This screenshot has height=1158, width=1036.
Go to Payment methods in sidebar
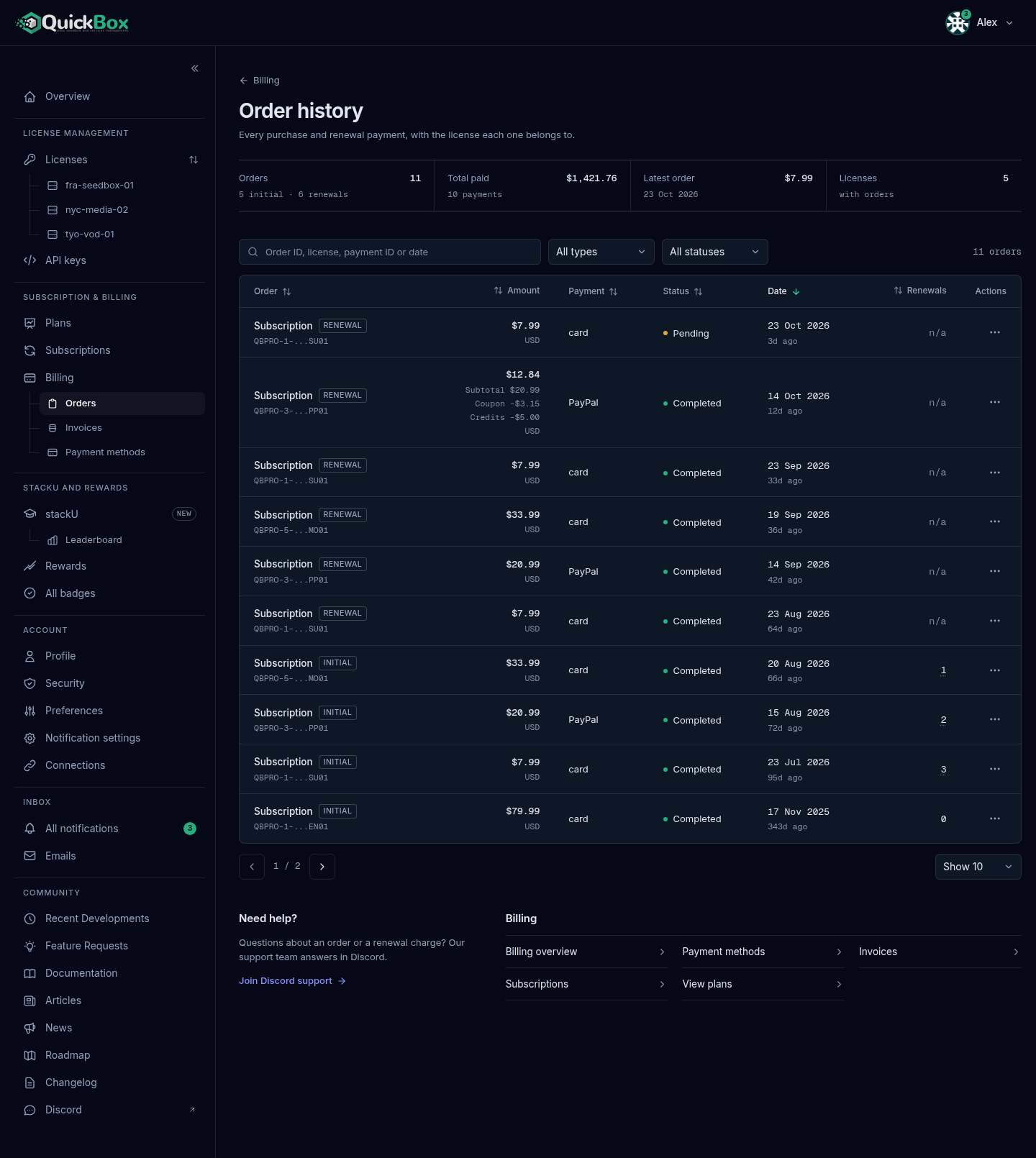[122, 452]
